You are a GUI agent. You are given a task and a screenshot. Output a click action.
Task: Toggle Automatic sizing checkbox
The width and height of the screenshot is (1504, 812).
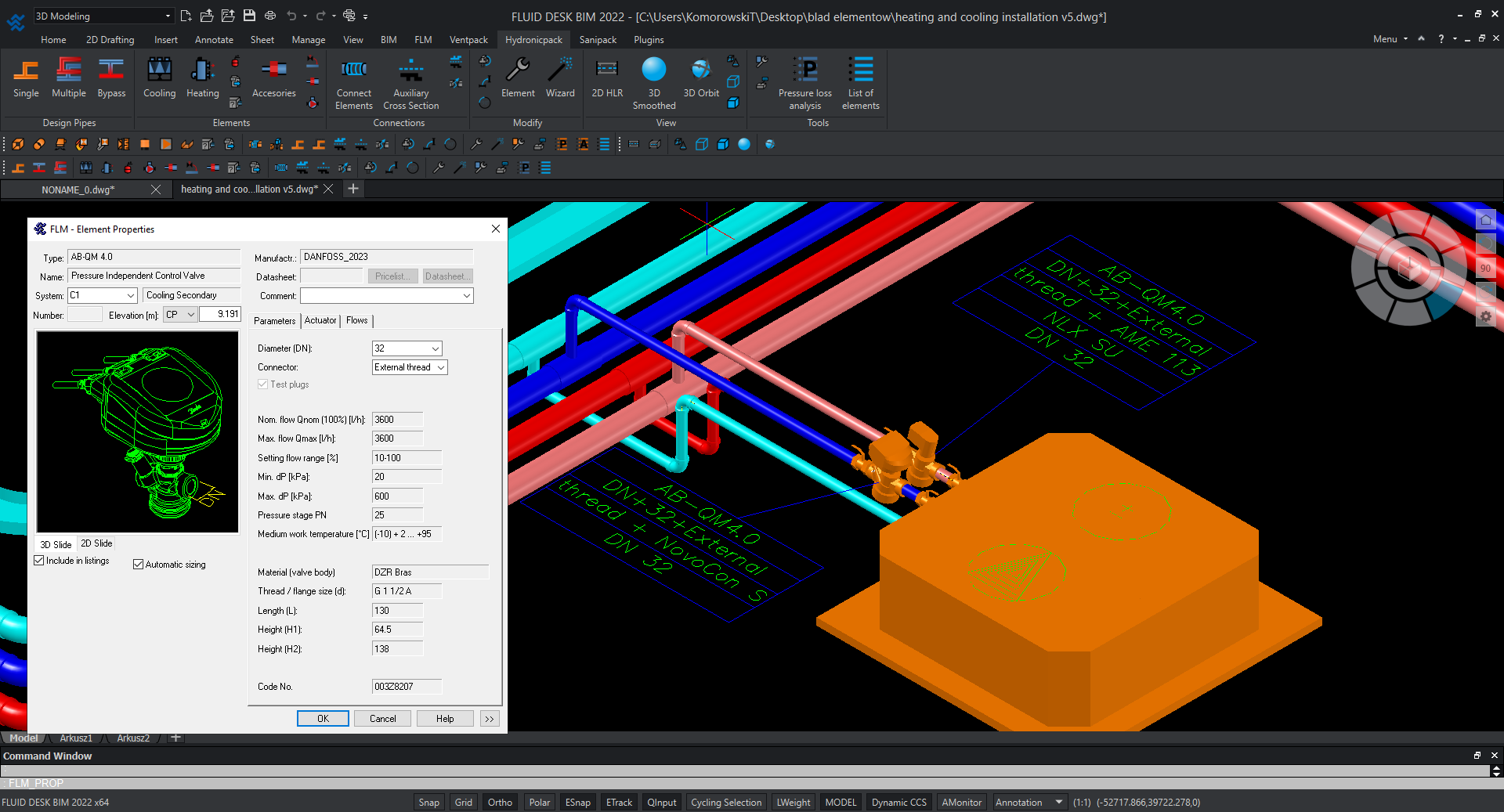[x=139, y=565]
